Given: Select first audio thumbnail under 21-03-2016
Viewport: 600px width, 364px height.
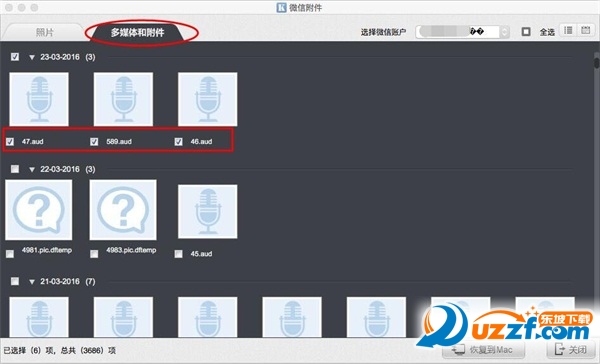Looking at the screenshot, I should [39, 317].
